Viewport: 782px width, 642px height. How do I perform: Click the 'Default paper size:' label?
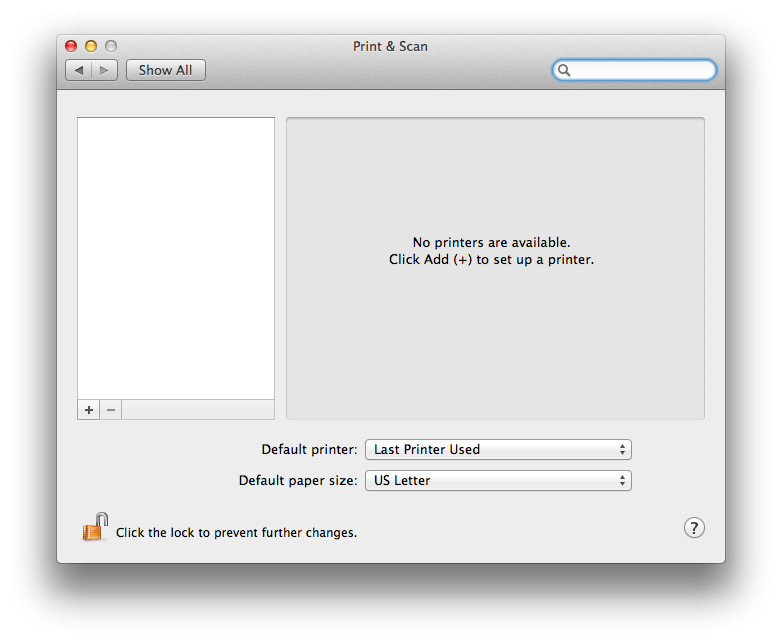[298, 480]
